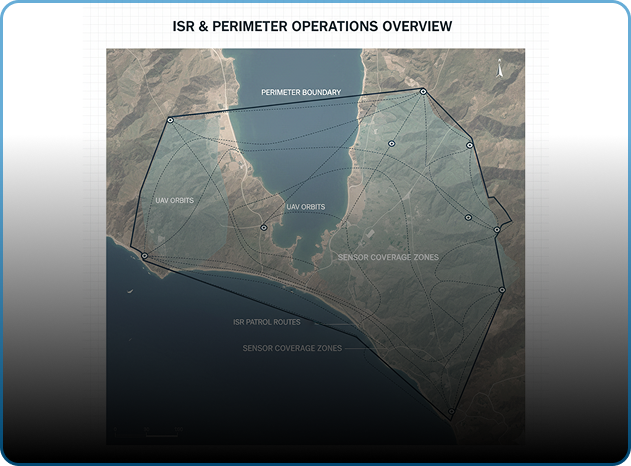Click easternmost waypoint on perimeter notch
Screen dimensions: 631x466
point(497,230)
